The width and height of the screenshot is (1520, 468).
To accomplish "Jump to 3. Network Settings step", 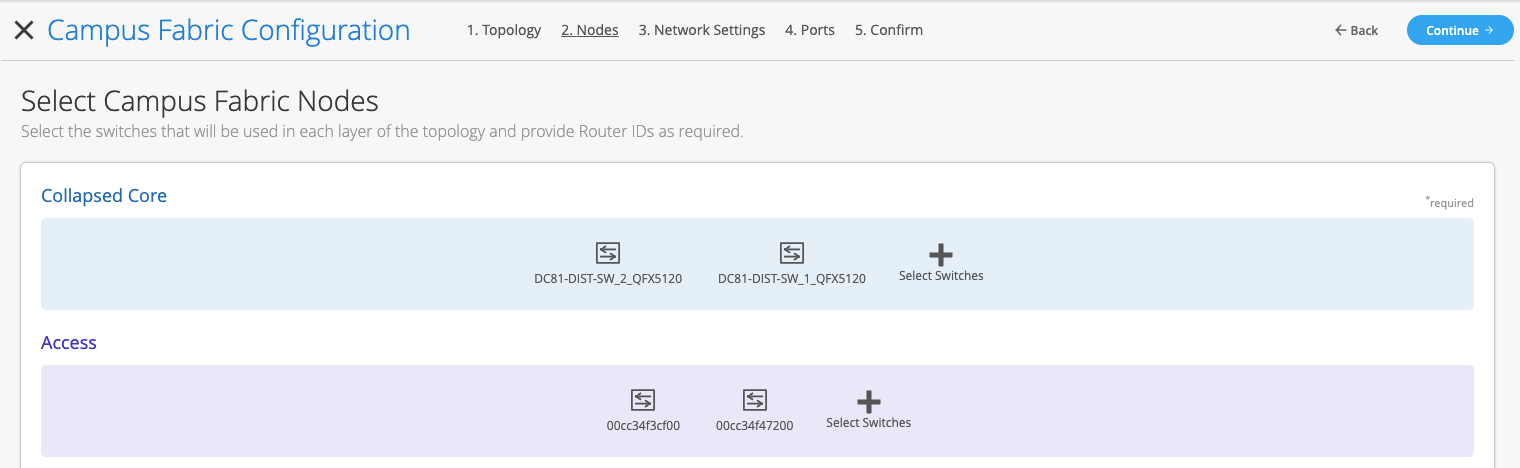I will coord(701,30).
